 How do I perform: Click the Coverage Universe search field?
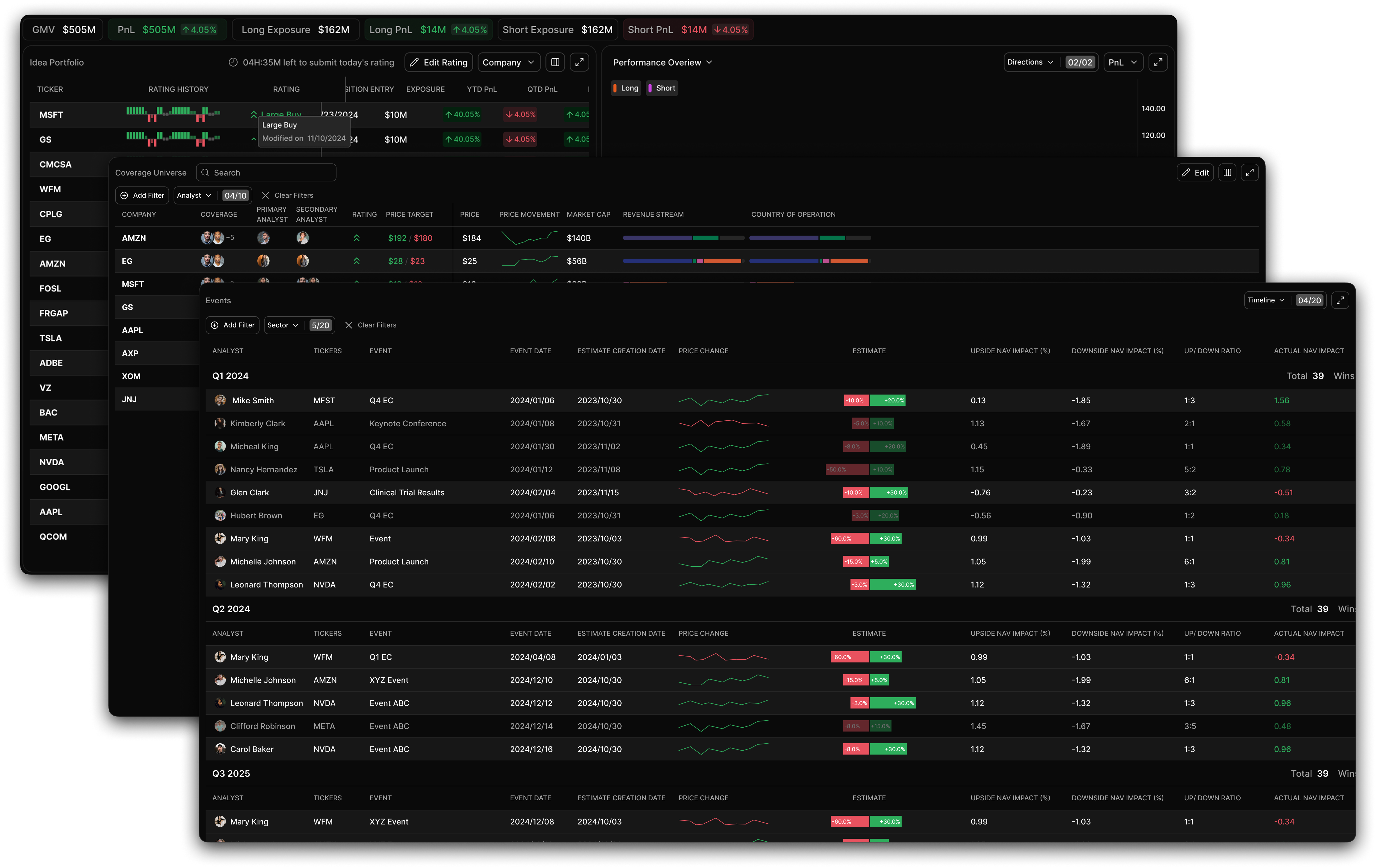266,173
